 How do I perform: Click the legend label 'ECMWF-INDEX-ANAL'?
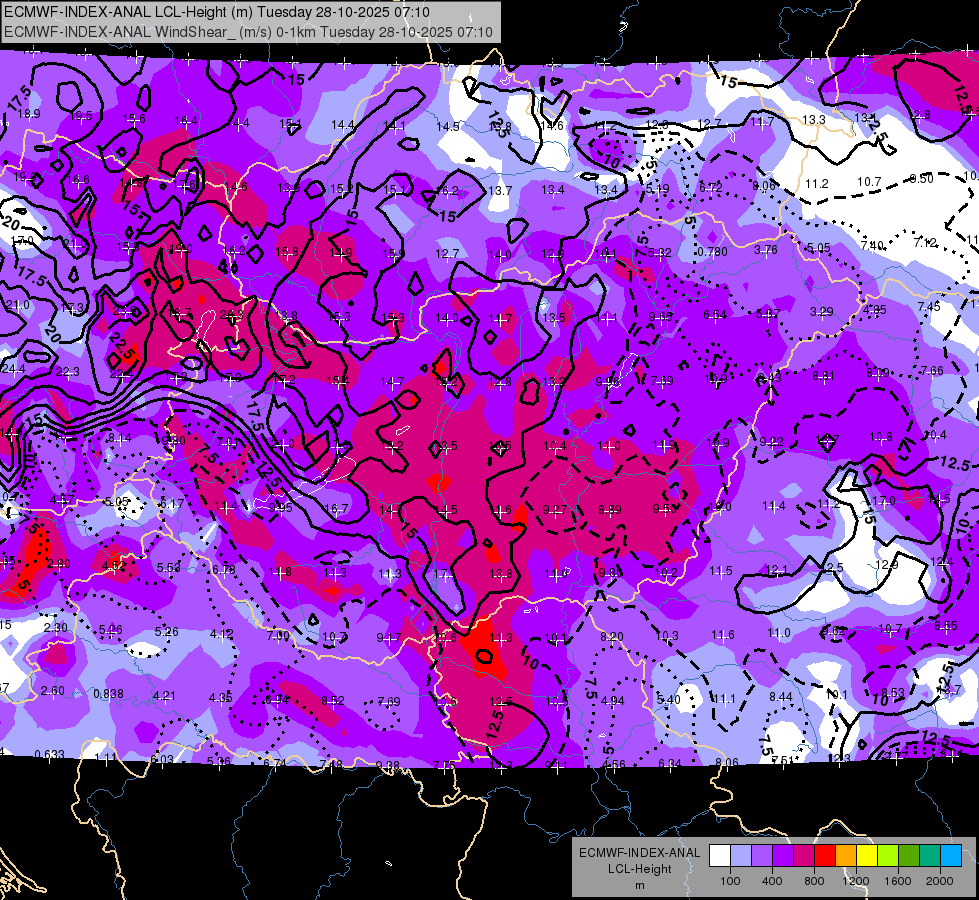(639, 853)
